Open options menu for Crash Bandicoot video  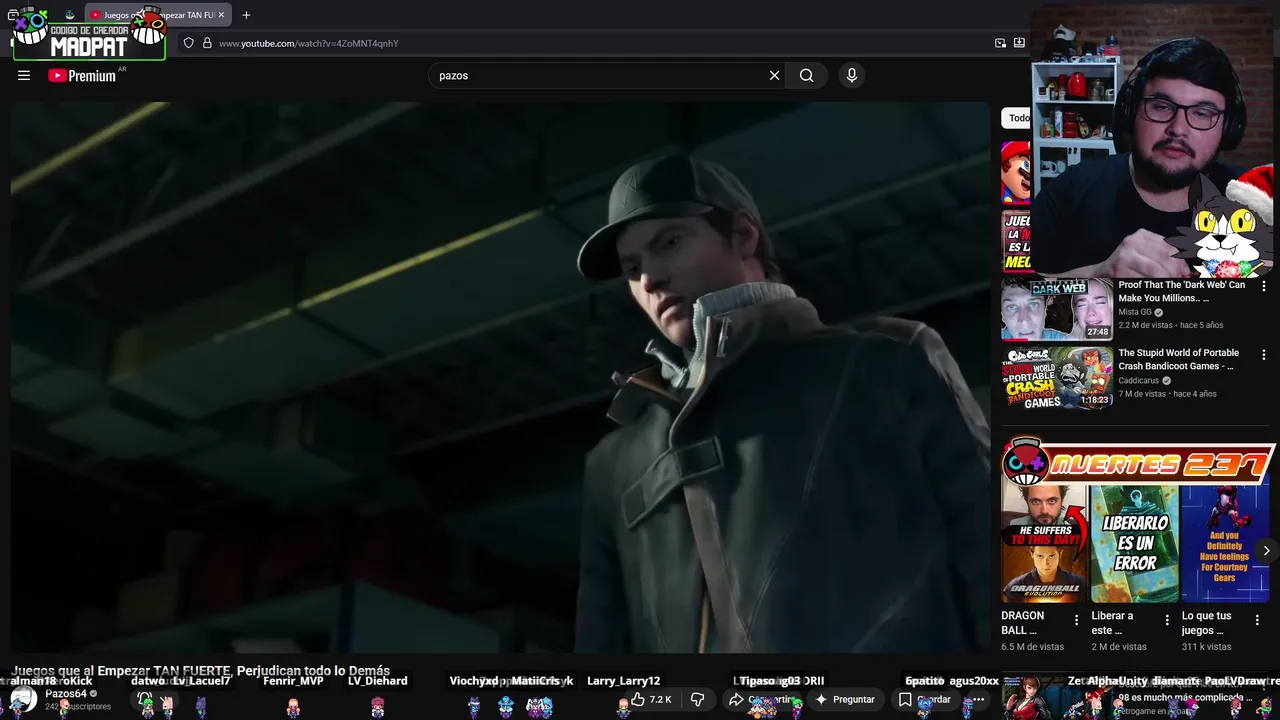[1264, 355]
